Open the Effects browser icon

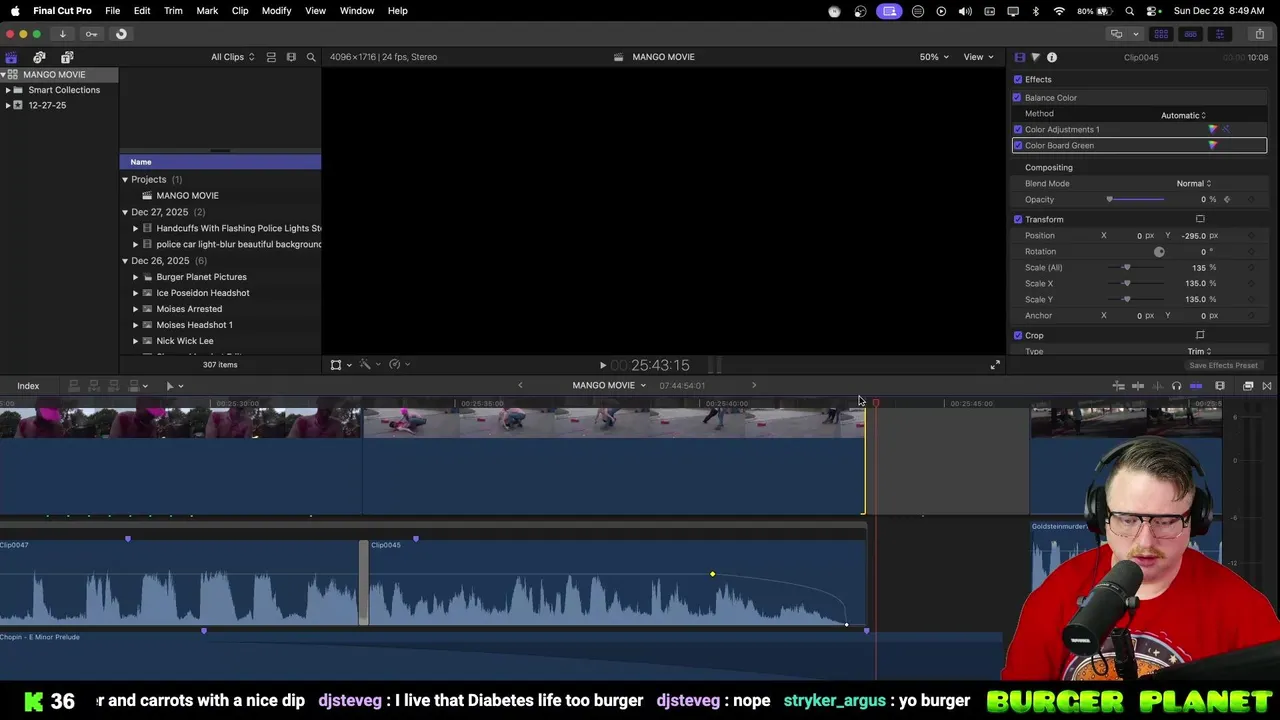(1248, 386)
